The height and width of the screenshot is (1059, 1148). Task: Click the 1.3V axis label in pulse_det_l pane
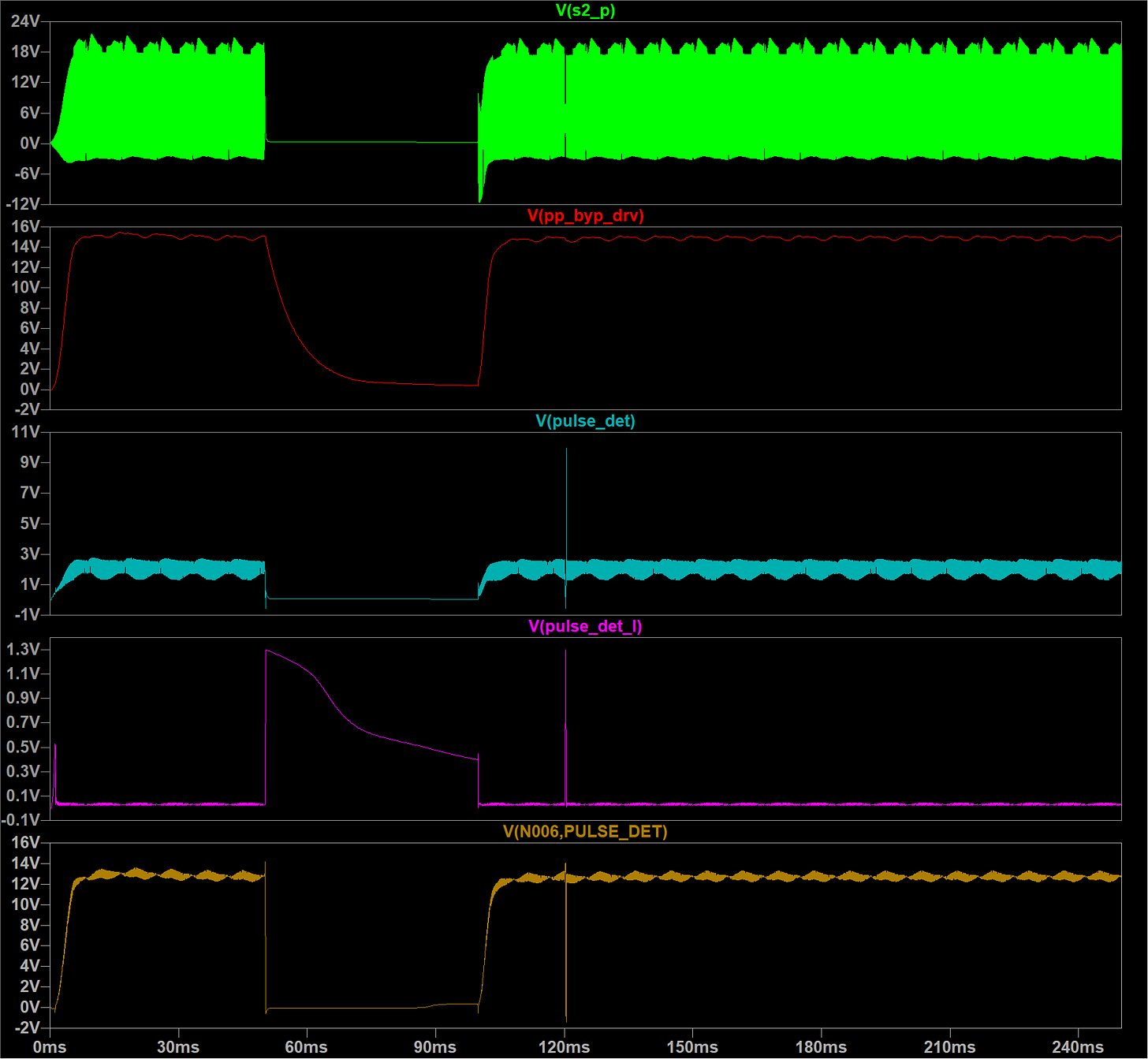[x=23, y=649]
